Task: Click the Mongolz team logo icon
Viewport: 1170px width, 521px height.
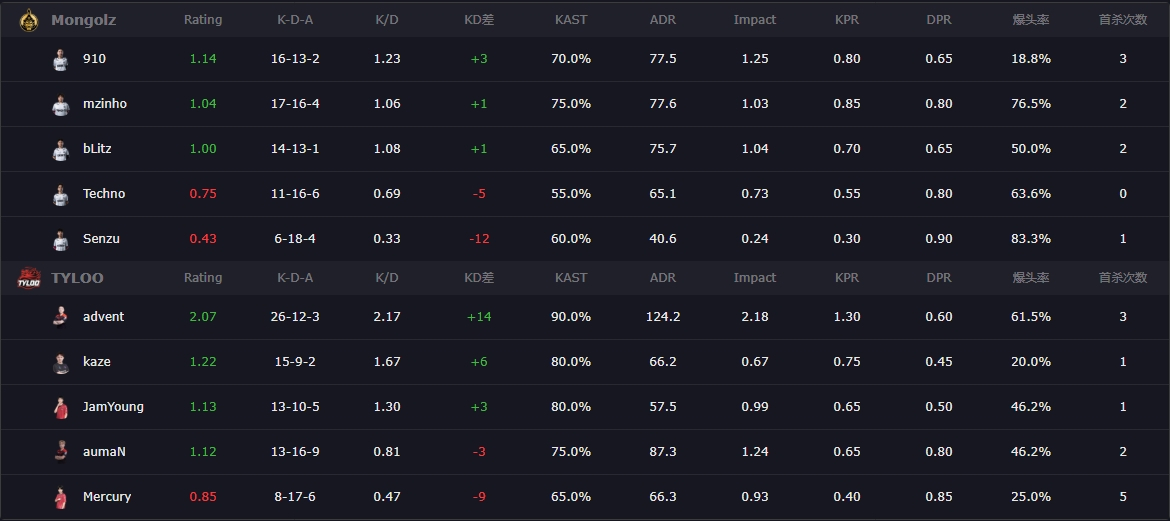Action: click(28, 19)
